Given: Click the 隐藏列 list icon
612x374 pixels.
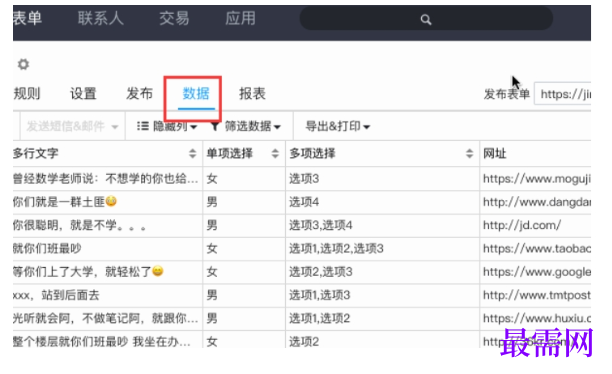Looking at the screenshot, I should tap(143, 126).
